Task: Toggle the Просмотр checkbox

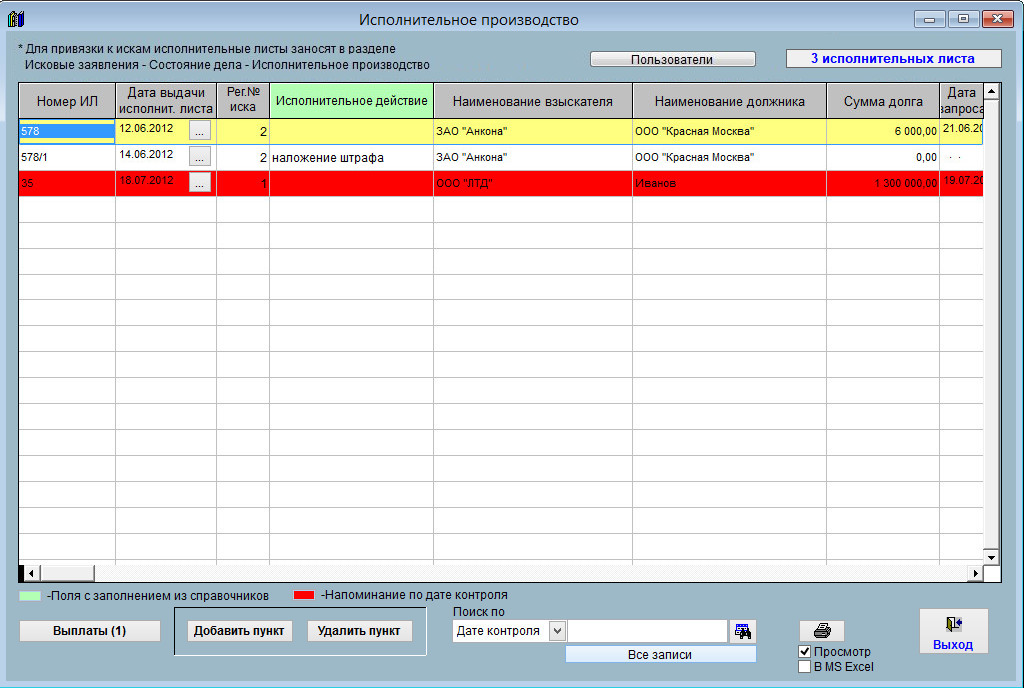Action: click(x=805, y=651)
